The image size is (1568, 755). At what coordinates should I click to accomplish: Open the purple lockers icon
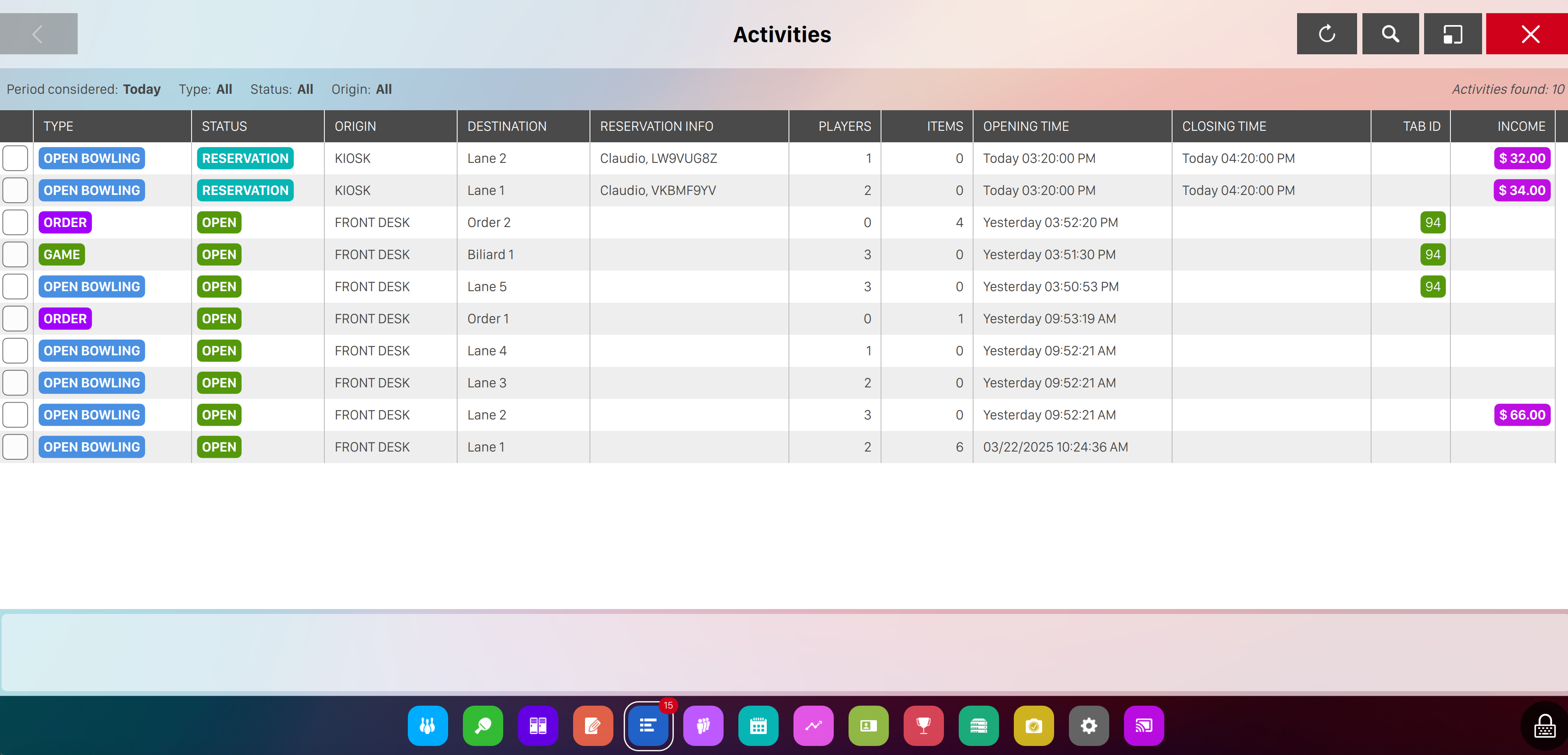537,725
